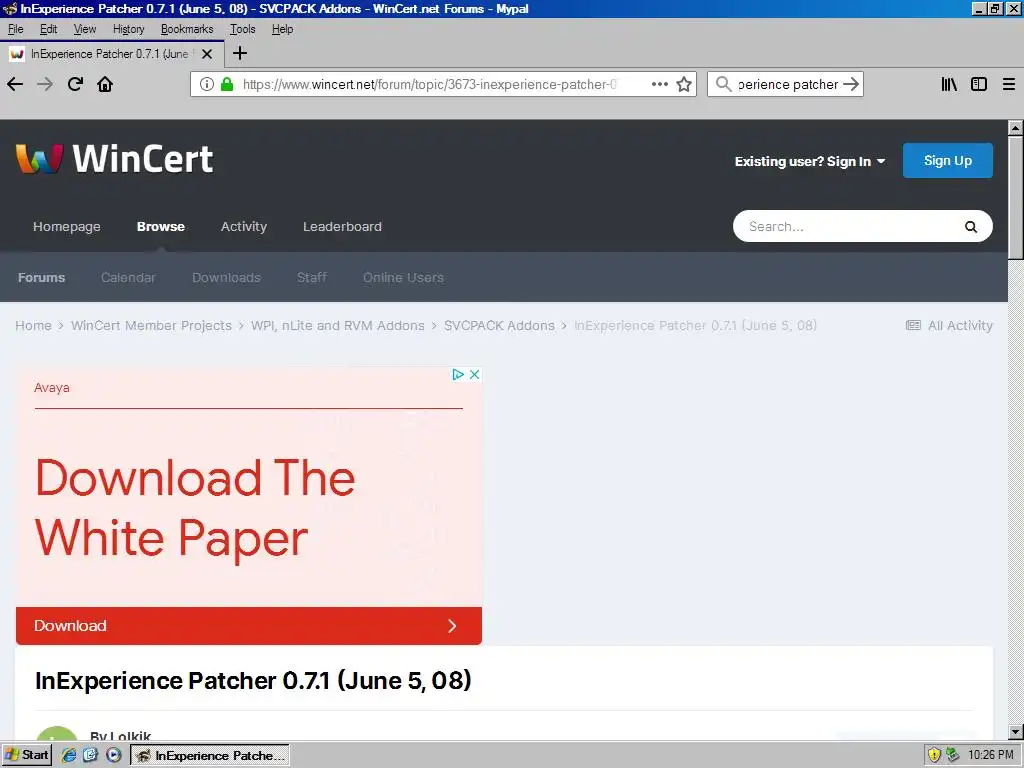Click the Download The White Paper ad
The image size is (1024, 768).
point(195,508)
